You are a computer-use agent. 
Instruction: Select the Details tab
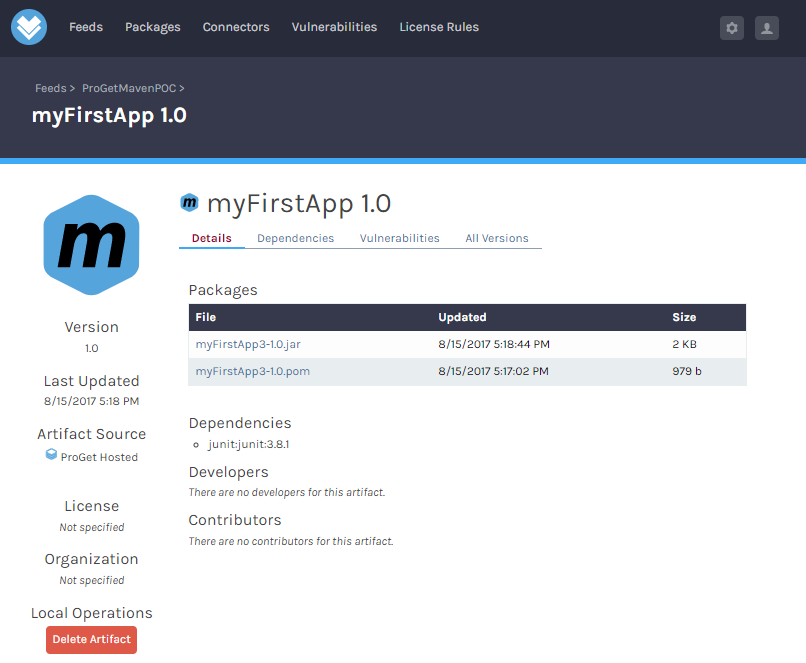click(x=211, y=238)
